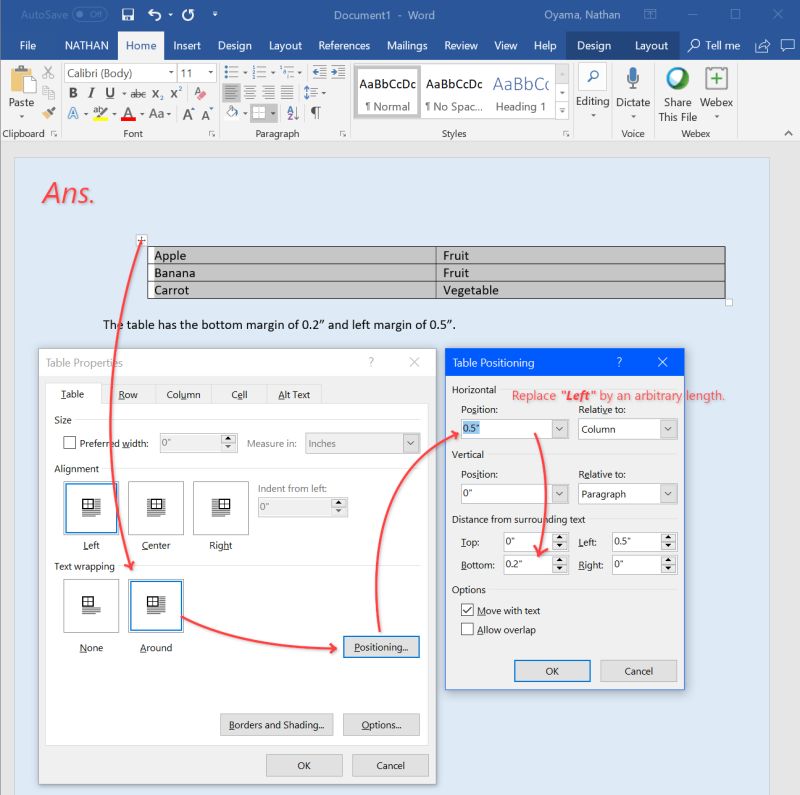Viewport: 800px width, 795px height.
Task: Apply Strikethrough formatting
Action: [x=139, y=92]
